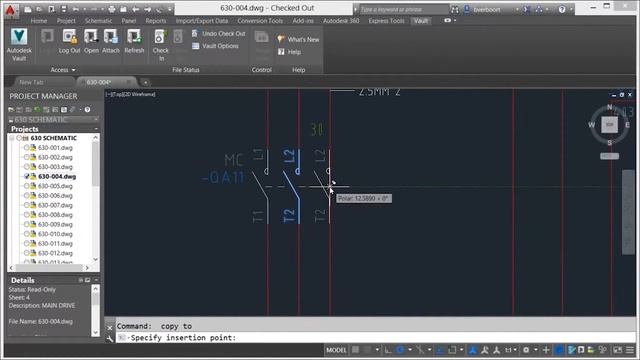Switch to the Home ribbon tab

tap(39, 21)
